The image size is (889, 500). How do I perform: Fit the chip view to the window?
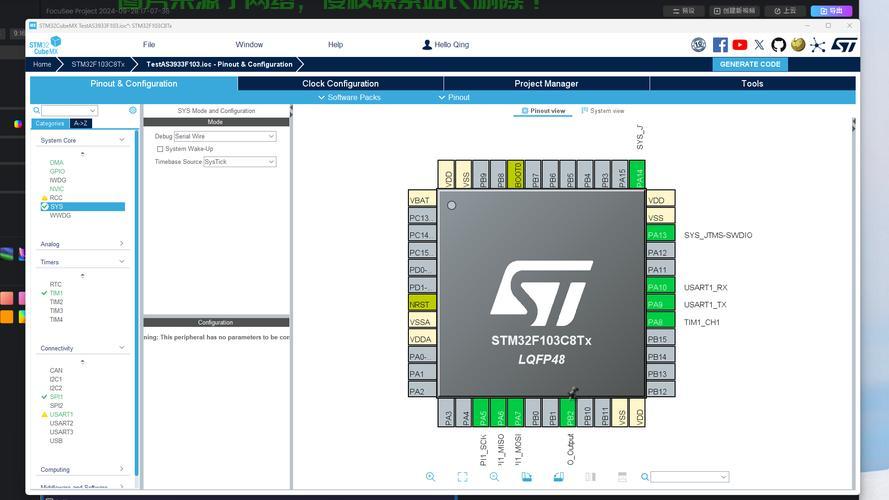(x=462, y=478)
